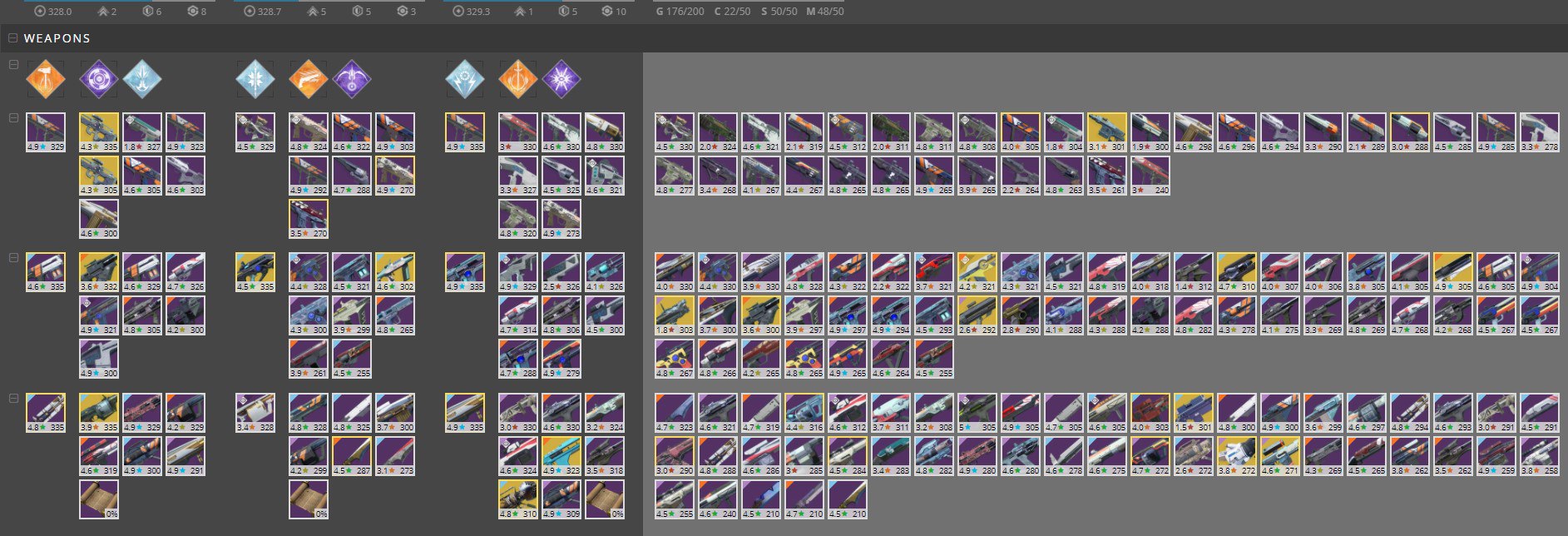The width and height of the screenshot is (1568, 536).
Task: Collapse the WEAPONS section
Action: coord(12,38)
